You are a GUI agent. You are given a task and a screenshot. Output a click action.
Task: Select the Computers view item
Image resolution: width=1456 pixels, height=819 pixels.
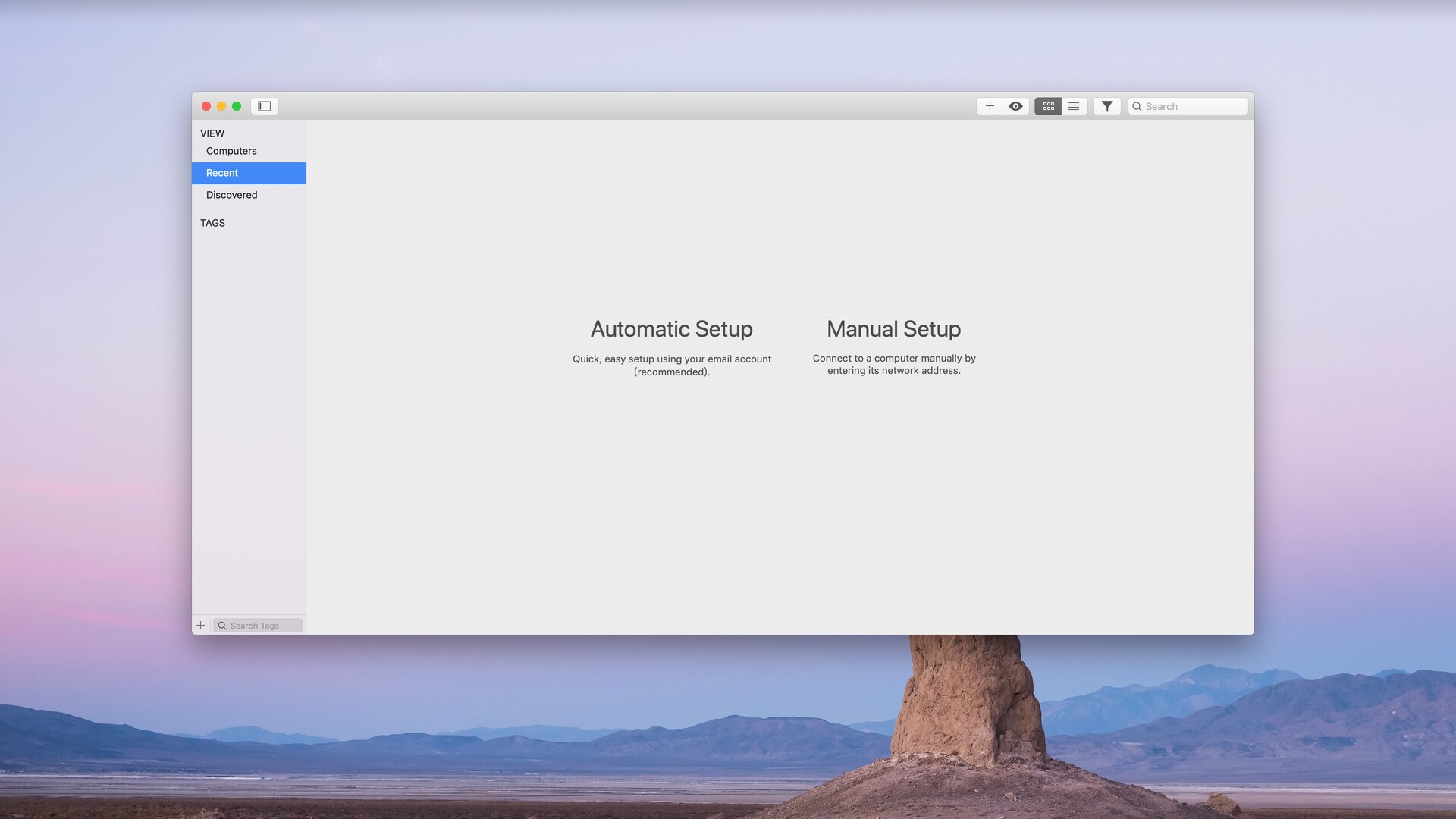coord(231,151)
